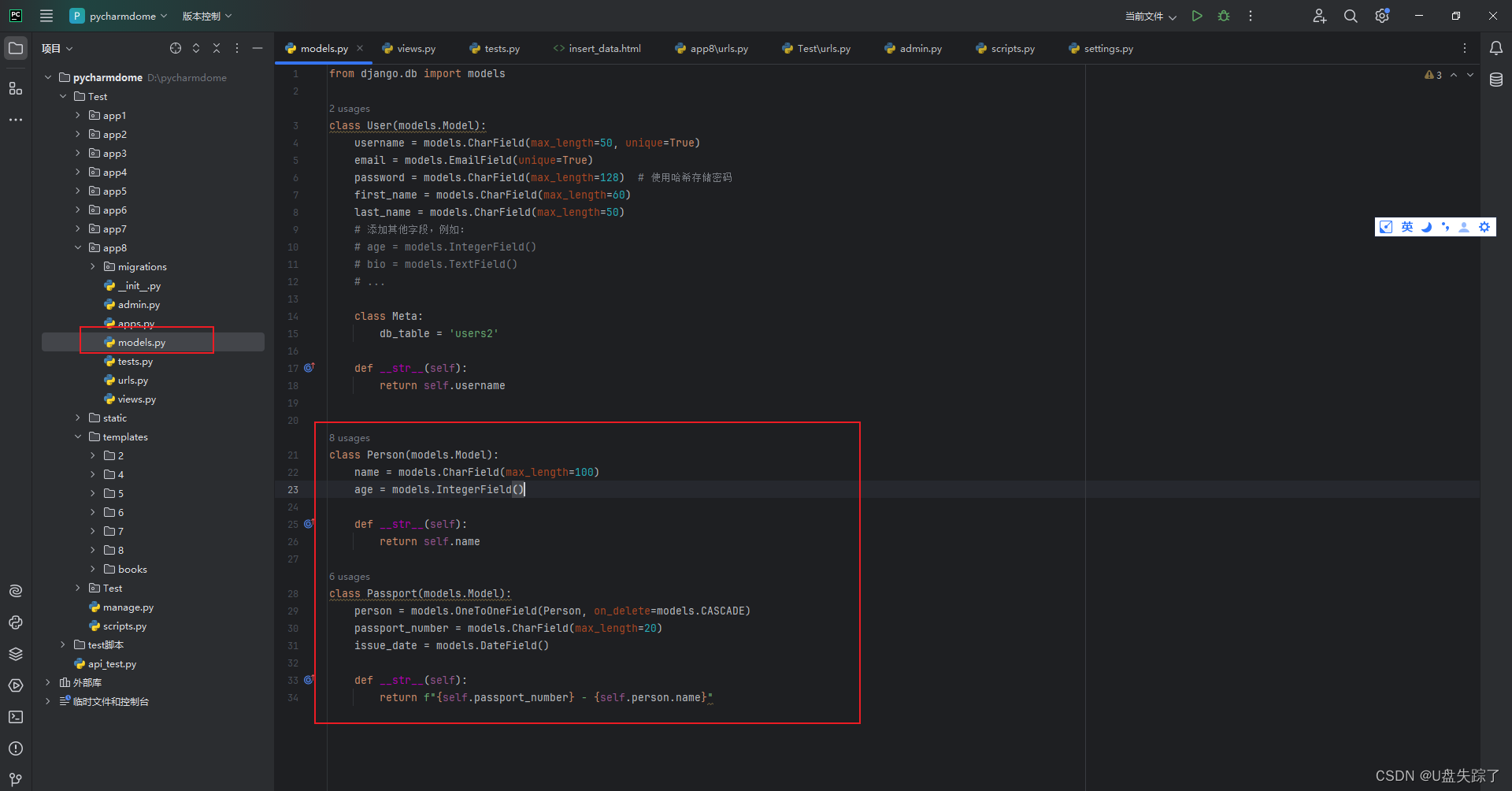Image resolution: width=1512 pixels, height=791 pixels.
Task: Open the Git version control window
Action: [x=16, y=779]
